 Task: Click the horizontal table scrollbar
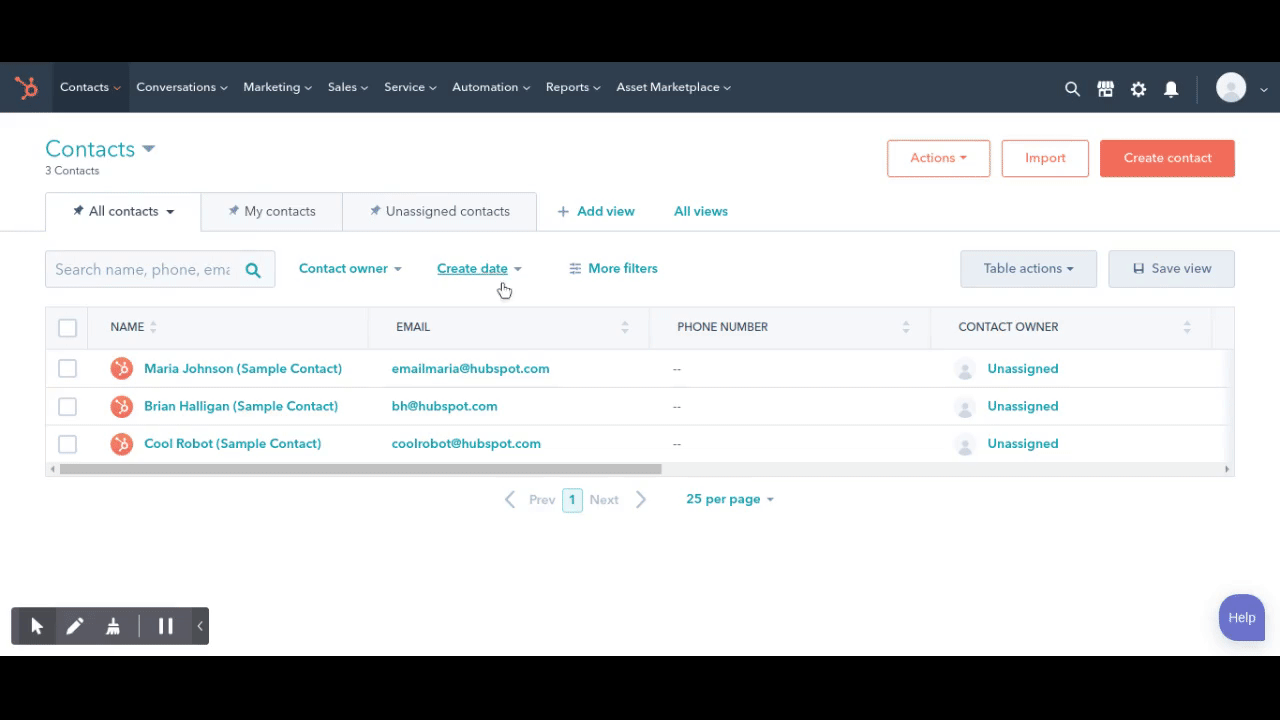(360, 469)
